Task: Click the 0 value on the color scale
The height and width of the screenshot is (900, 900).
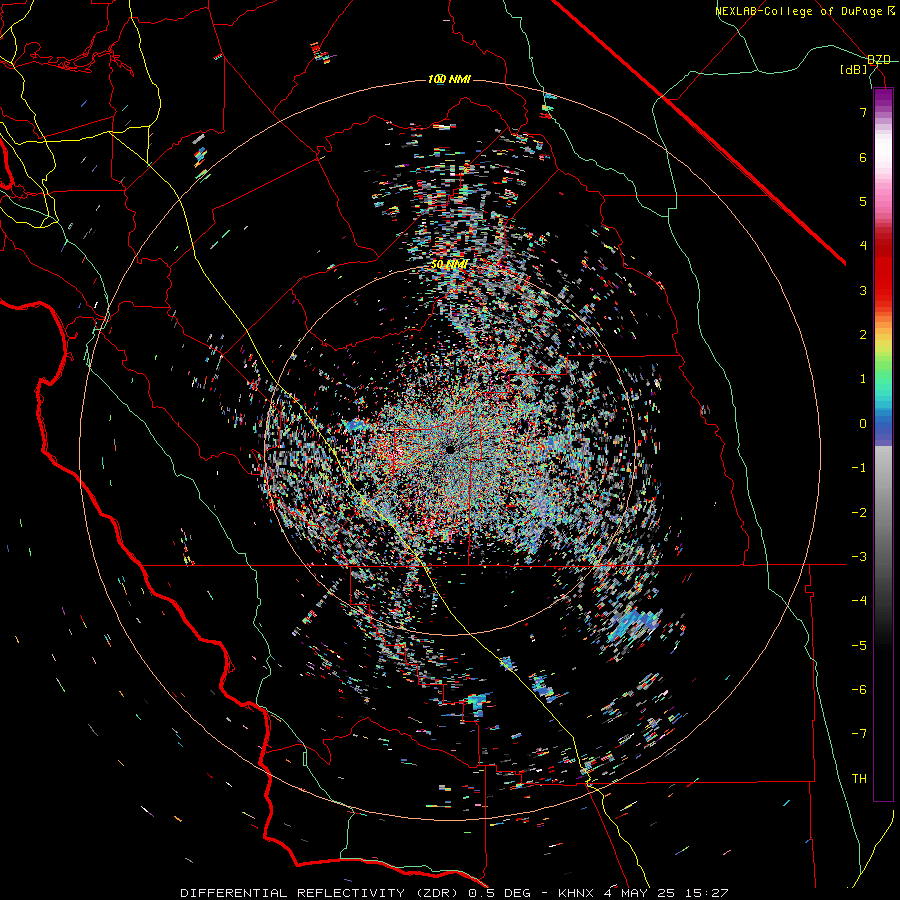Action: 863,424
